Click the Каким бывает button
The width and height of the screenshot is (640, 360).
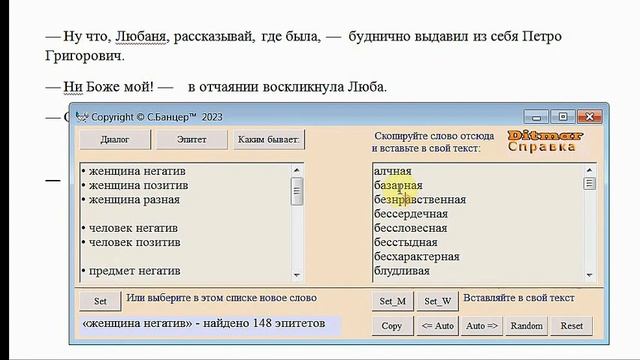point(269,140)
